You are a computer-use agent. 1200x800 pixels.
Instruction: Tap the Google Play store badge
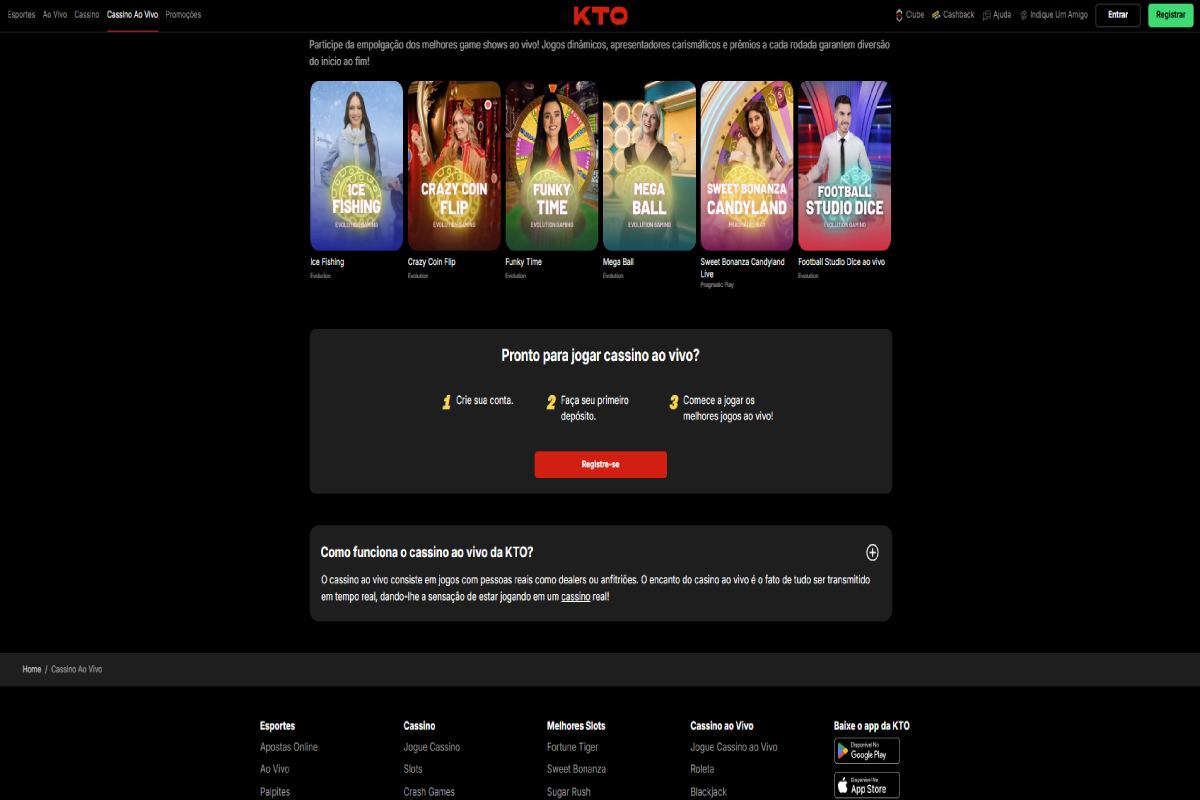(867, 751)
